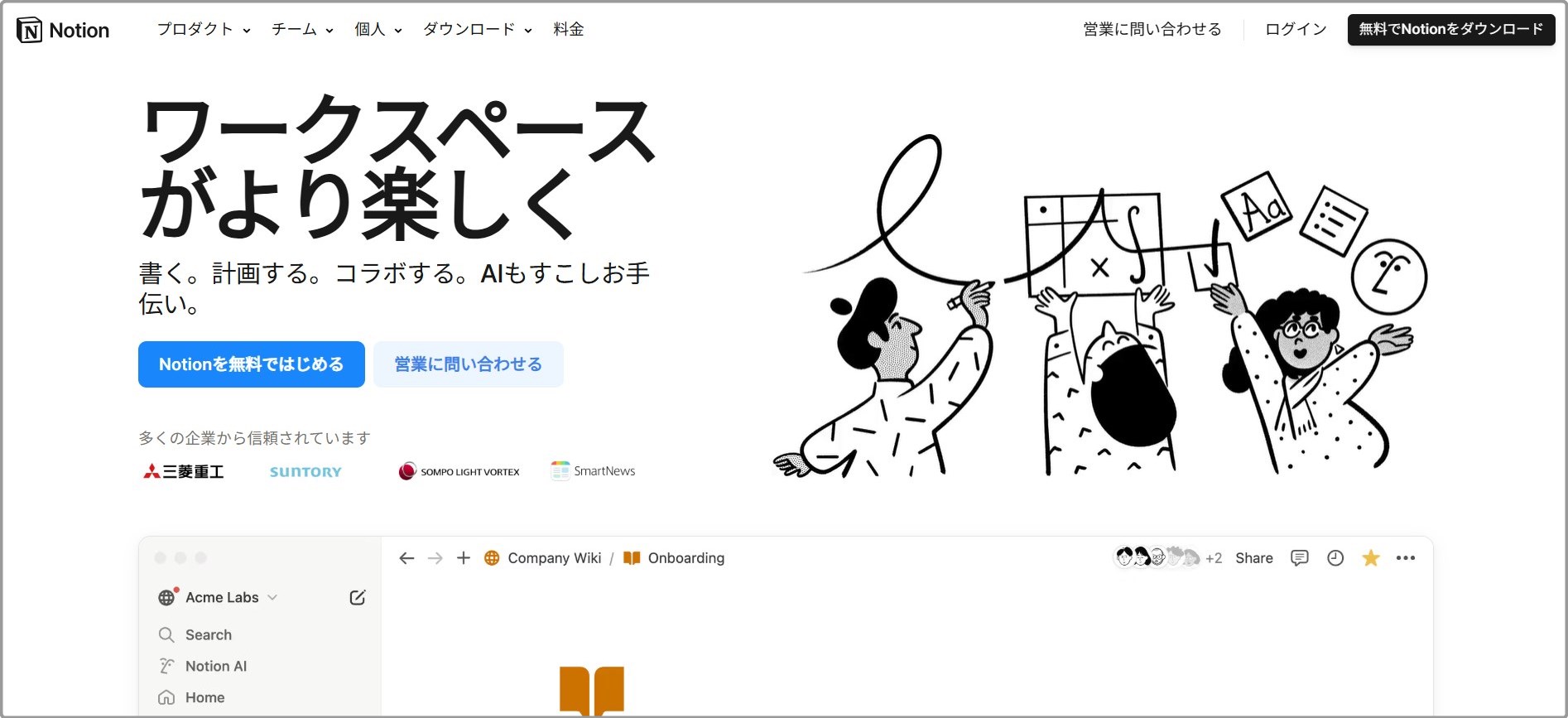
Task: Open the Acme Labs workspace switcher
Action: 218,598
